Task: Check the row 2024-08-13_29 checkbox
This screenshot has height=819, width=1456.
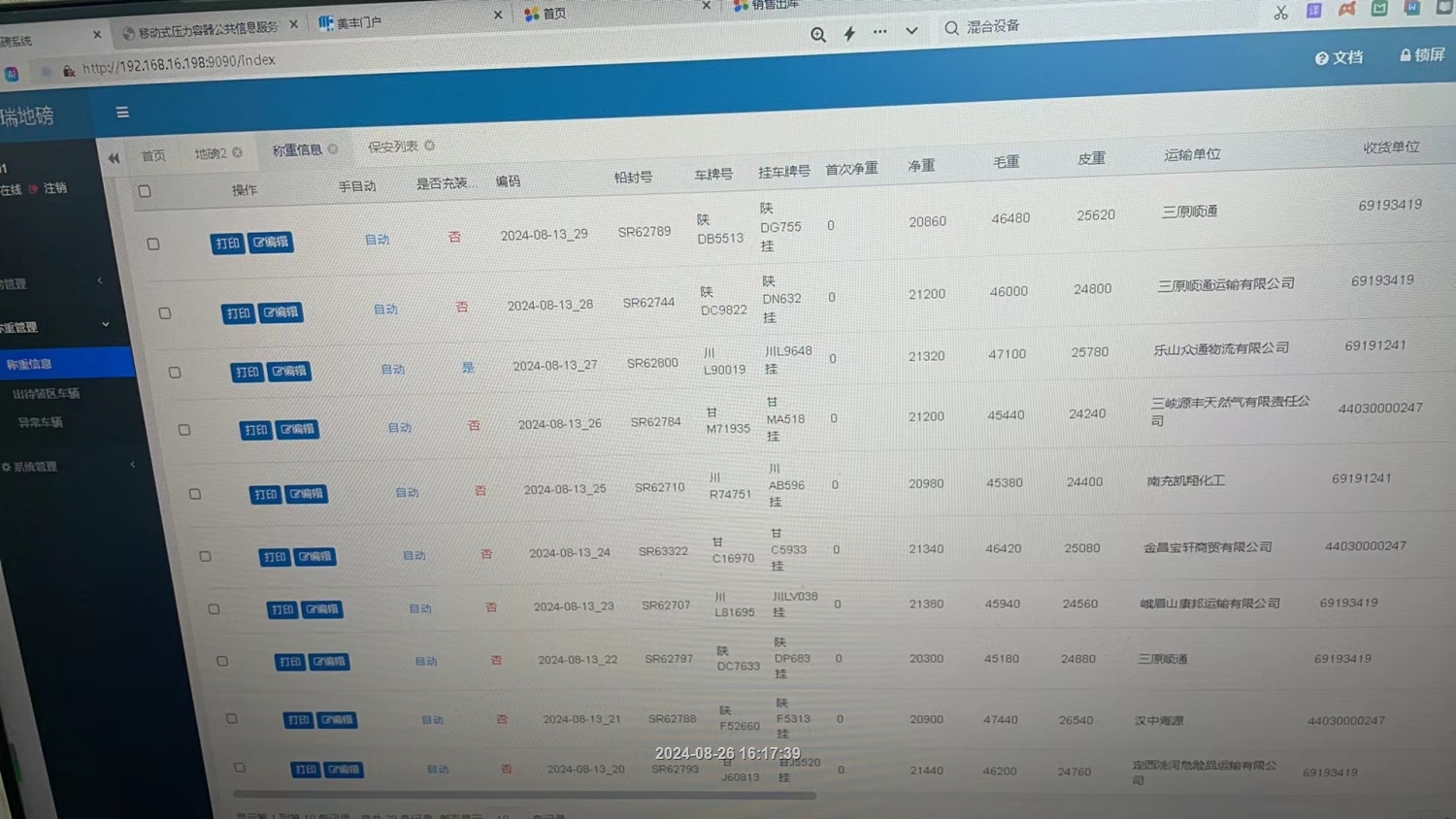Action: 153,244
